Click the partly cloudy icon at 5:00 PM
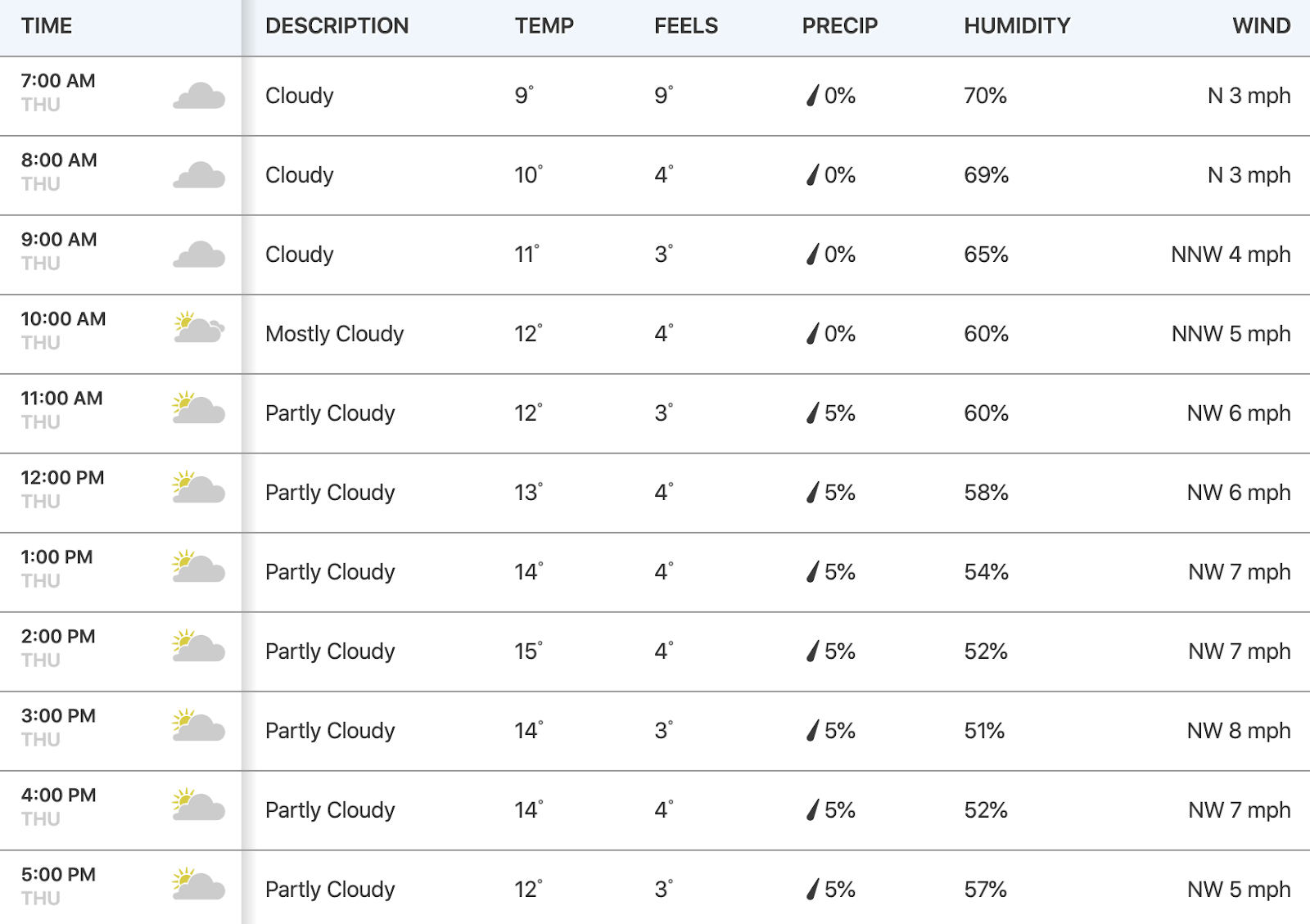The image size is (1310, 924). click(x=199, y=883)
